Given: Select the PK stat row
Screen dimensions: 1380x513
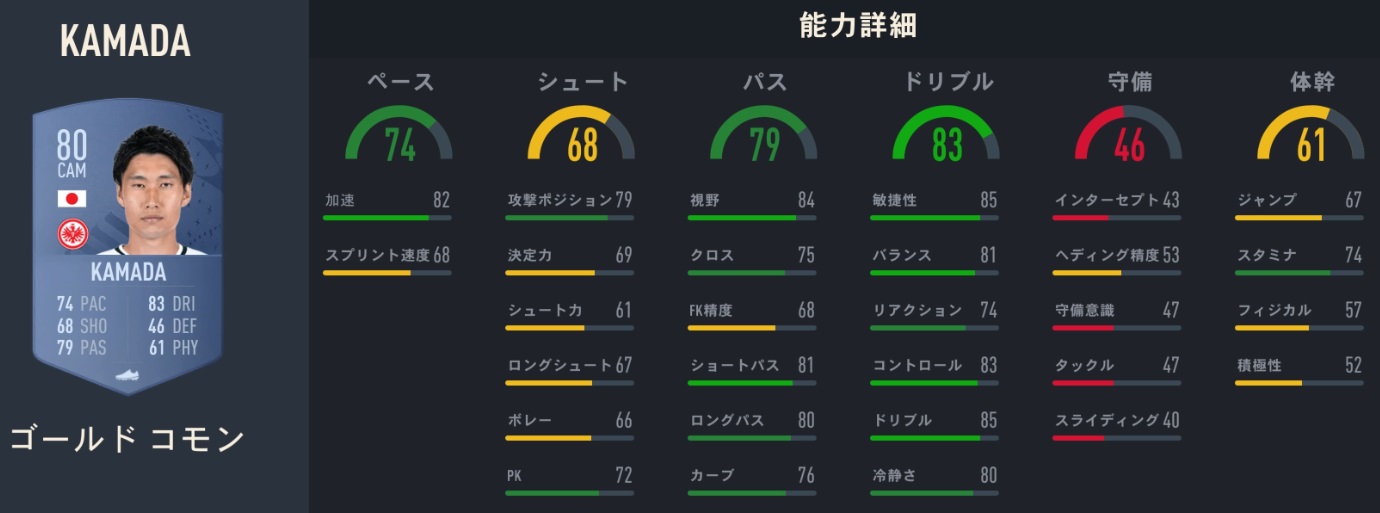Looking at the screenshot, I should 569,476.
